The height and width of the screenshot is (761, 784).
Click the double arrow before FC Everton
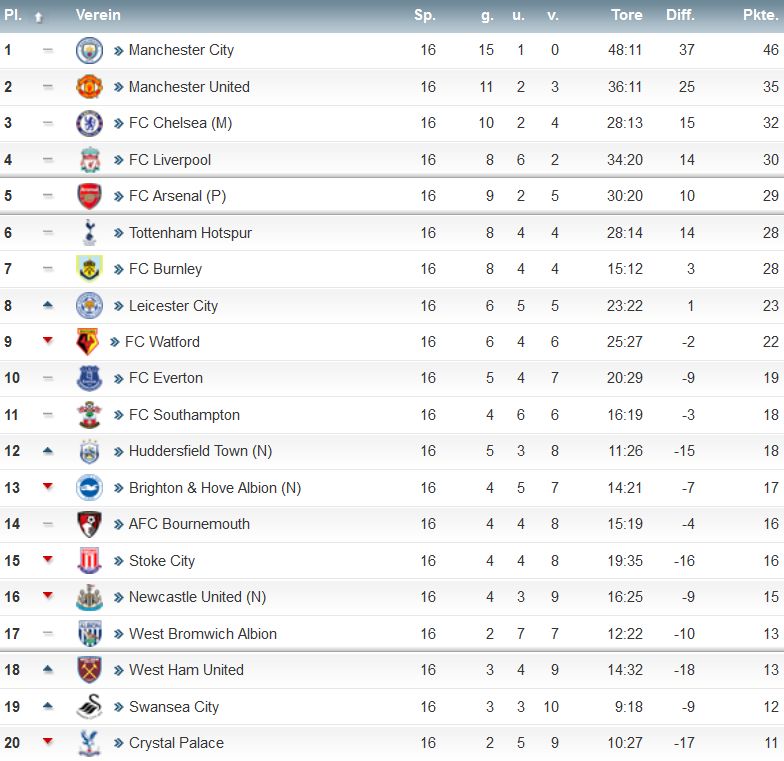pyautogui.click(x=118, y=378)
